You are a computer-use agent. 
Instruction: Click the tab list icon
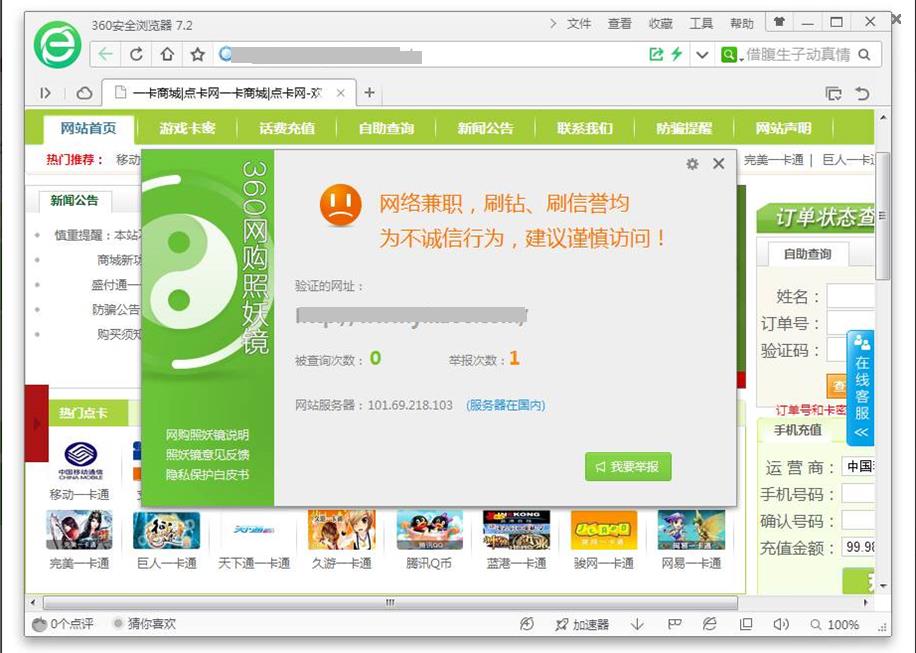833,93
